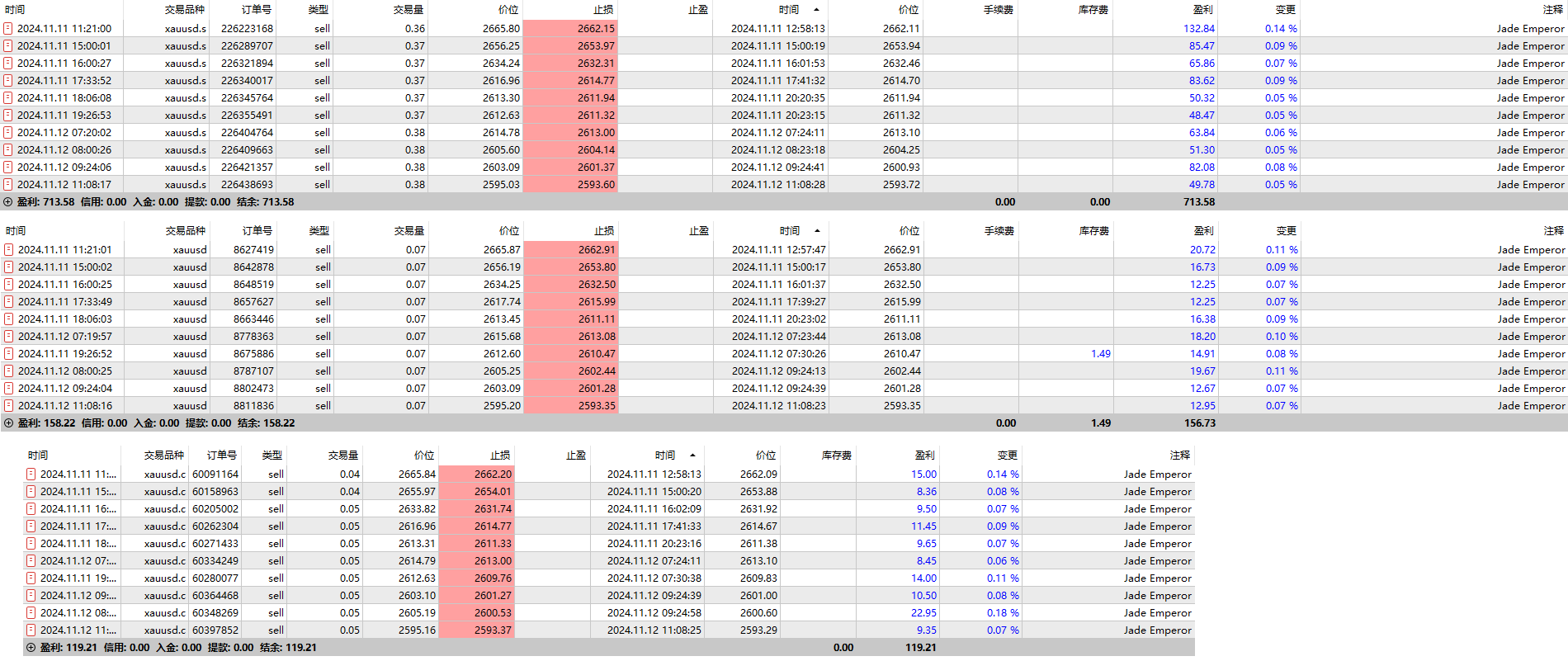
Task: Click the 止盈 header in xauusd.c table
Action: coord(576,456)
